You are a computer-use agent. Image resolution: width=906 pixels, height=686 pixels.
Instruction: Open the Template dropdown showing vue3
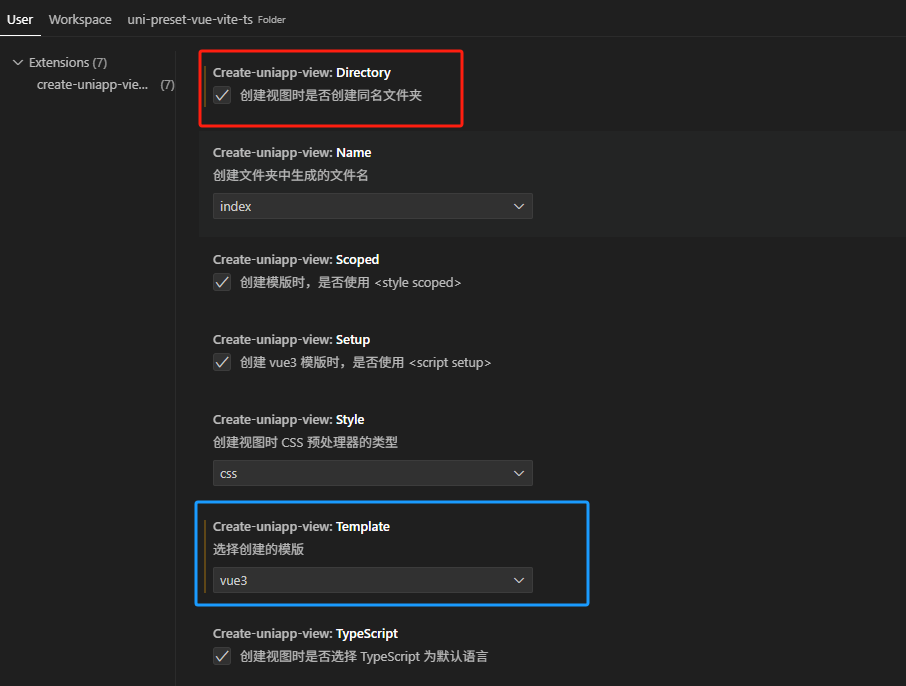373,580
